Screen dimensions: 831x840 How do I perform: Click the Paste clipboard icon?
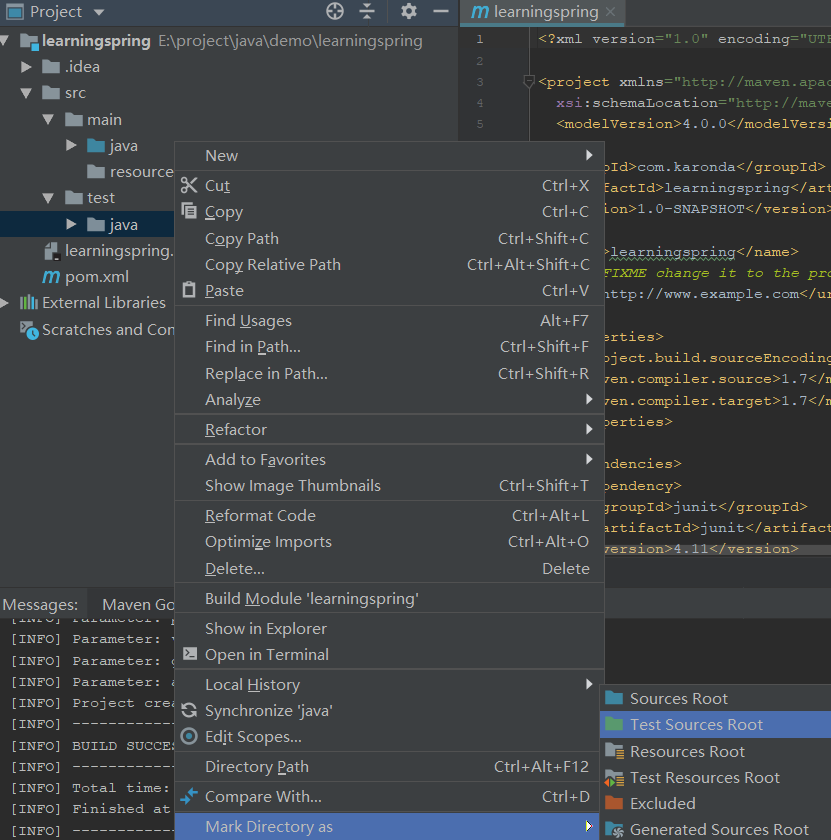click(x=189, y=290)
